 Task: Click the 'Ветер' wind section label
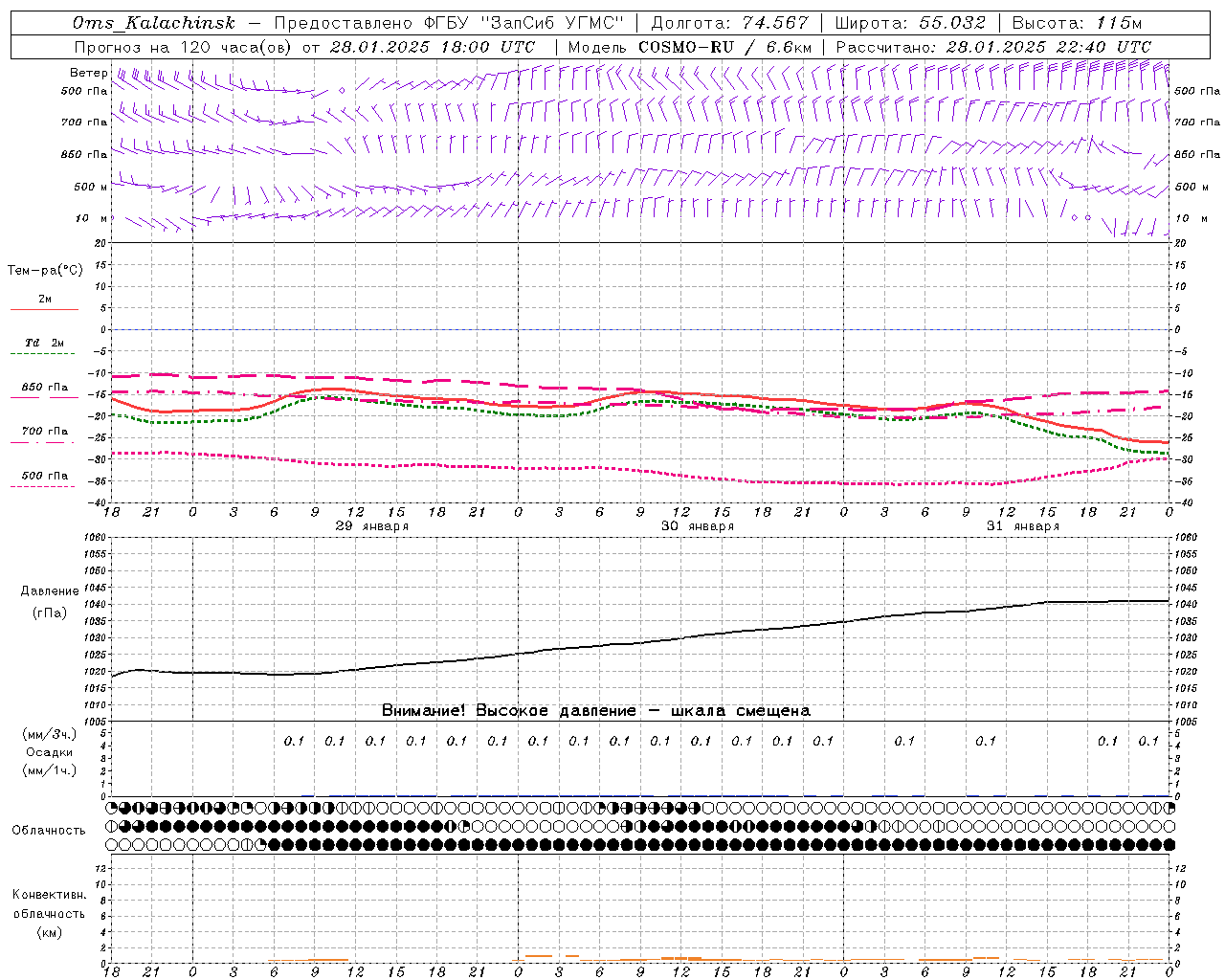pos(88,73)
